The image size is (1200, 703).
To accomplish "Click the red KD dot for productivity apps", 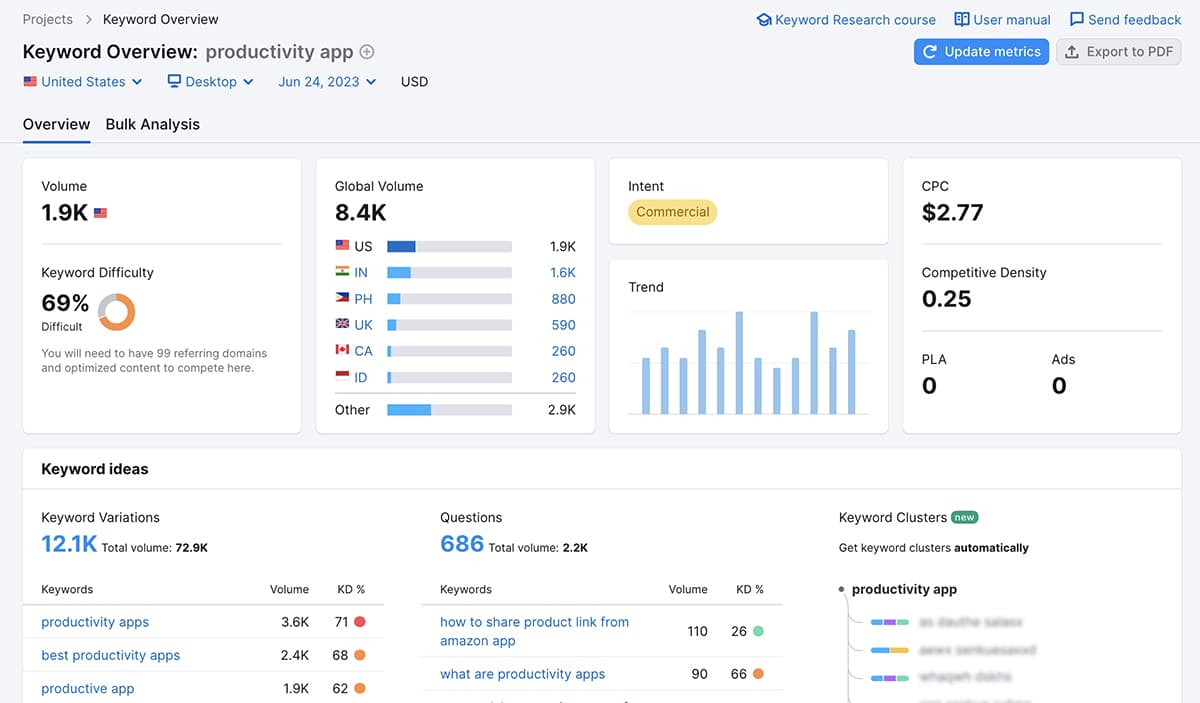I will pyautogui.click(x=360, y=622).
